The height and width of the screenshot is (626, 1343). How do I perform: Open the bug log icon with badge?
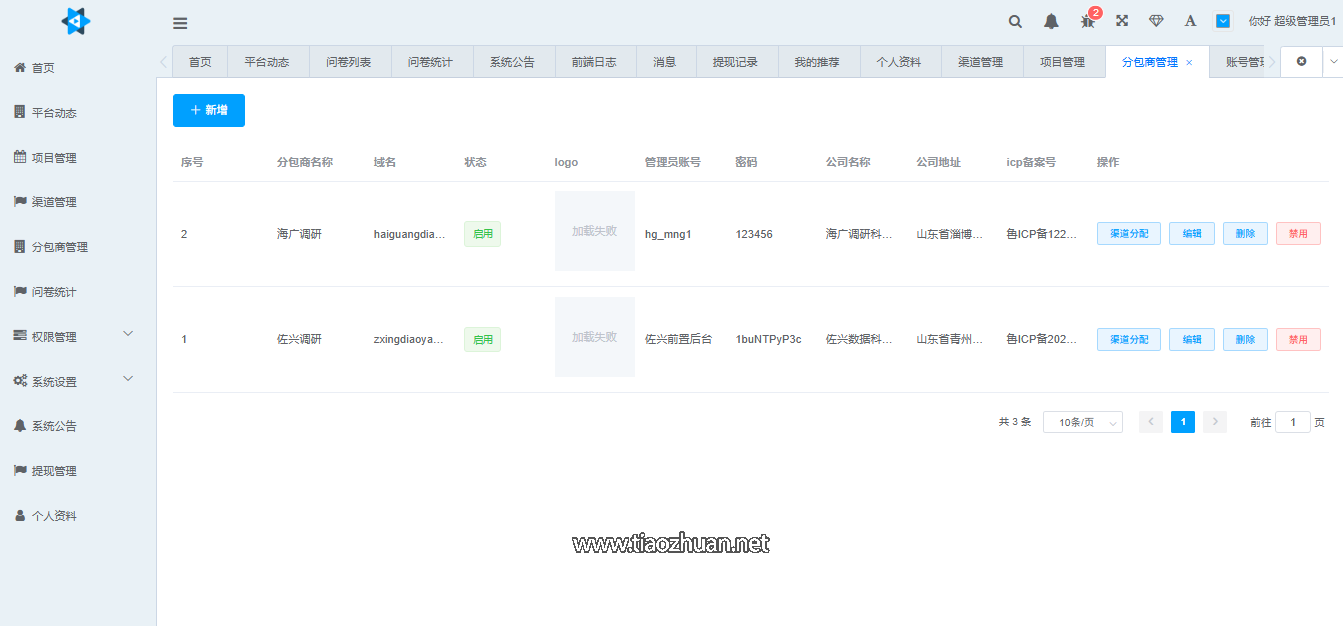(x=1087, y=21)
